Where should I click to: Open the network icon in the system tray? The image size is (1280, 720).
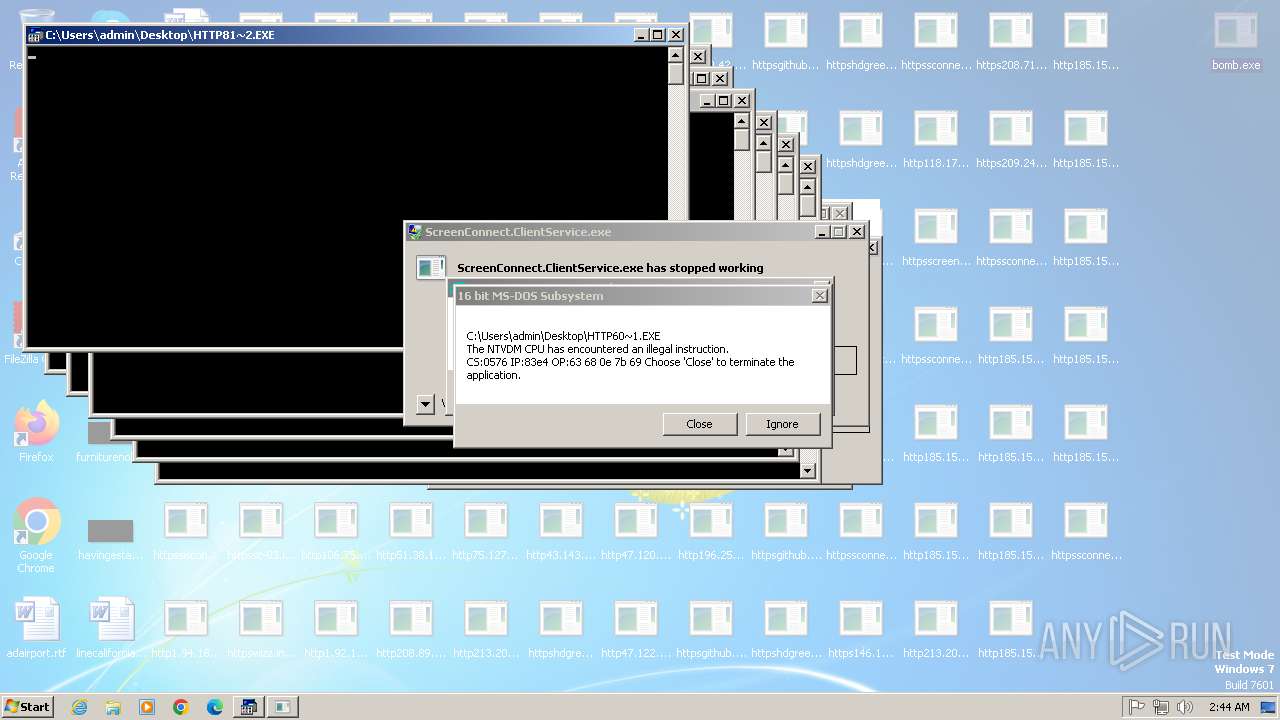click(1161, 707)
